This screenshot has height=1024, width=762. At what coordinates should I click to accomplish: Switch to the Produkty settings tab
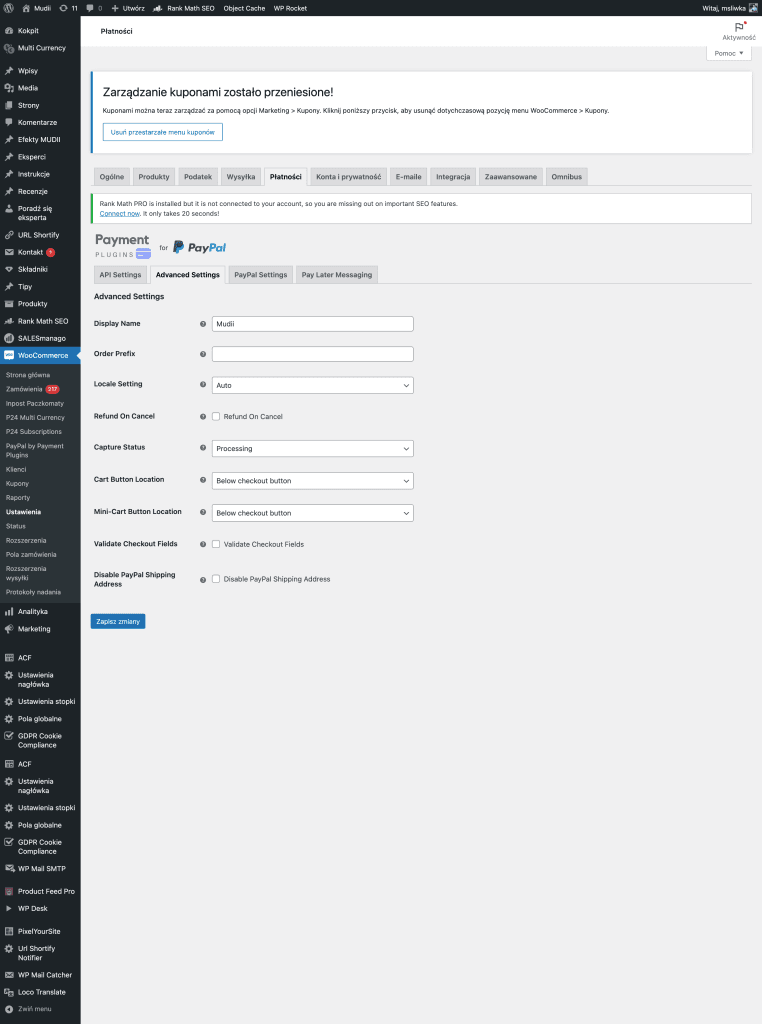154,177
